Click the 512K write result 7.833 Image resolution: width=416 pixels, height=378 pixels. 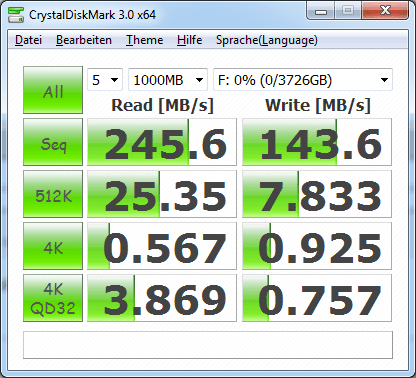317,194
